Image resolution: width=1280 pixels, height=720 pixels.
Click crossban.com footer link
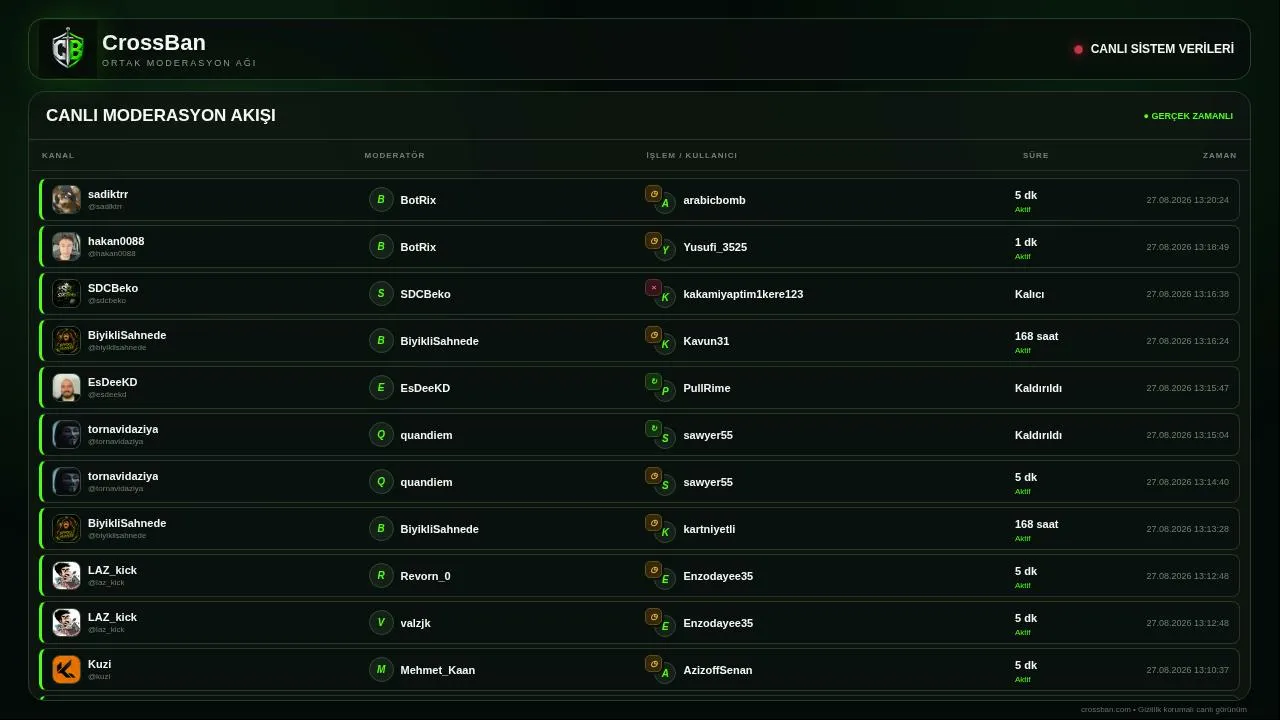coord(1106,709)
